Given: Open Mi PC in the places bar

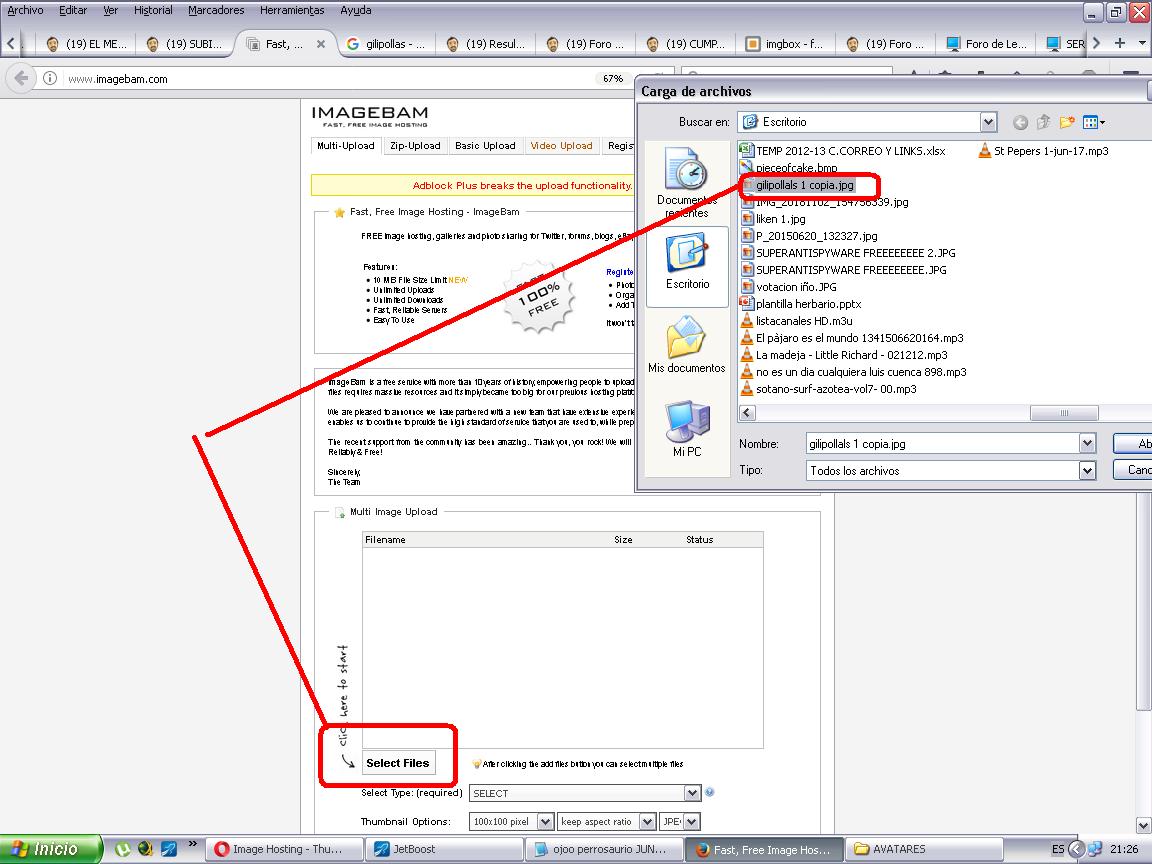Looking at the screenshot, I should pyautogui.click(x=687, y=429).
